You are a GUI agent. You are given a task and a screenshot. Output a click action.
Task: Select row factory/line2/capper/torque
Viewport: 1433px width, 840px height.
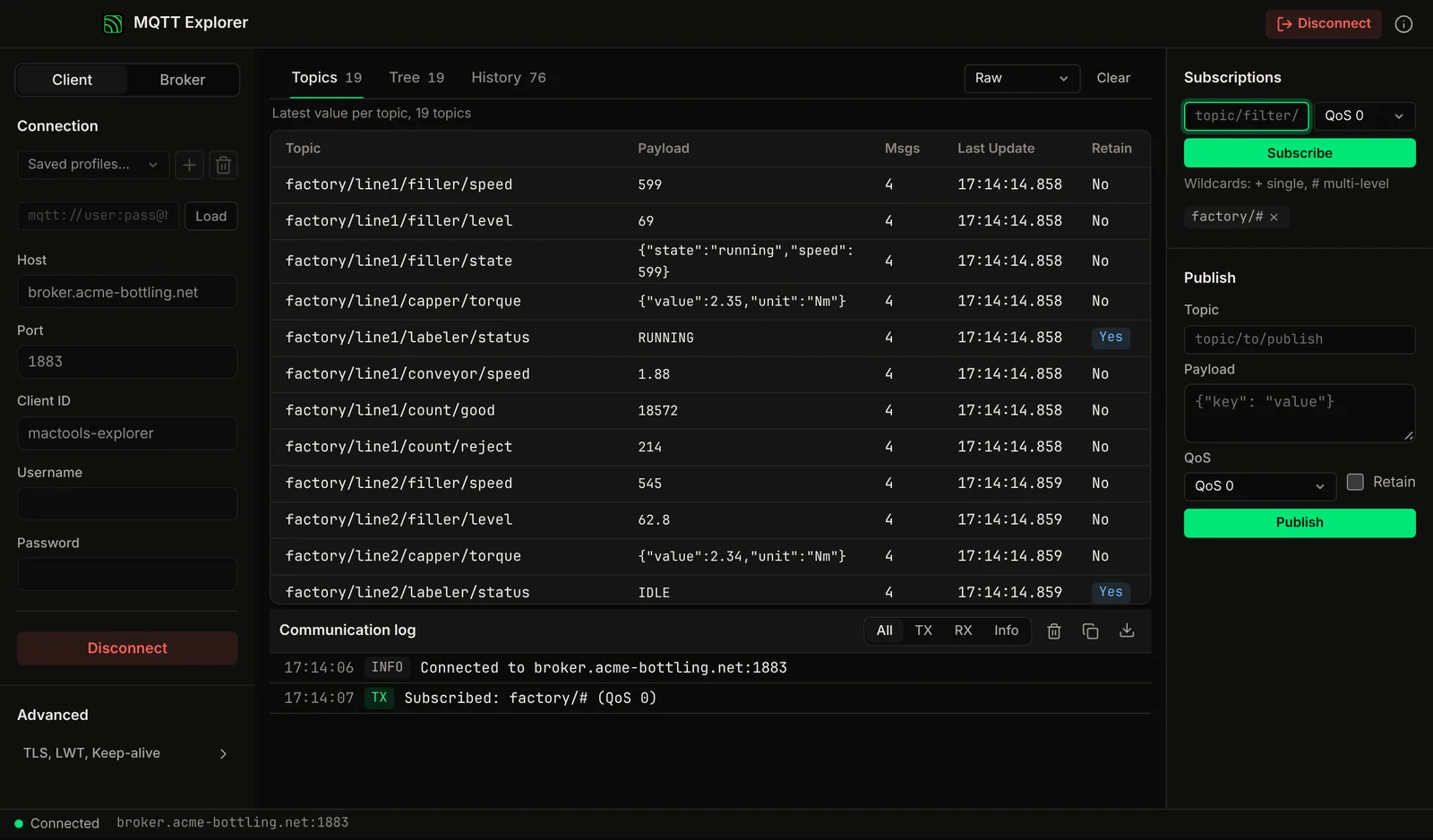coord(710,556)
